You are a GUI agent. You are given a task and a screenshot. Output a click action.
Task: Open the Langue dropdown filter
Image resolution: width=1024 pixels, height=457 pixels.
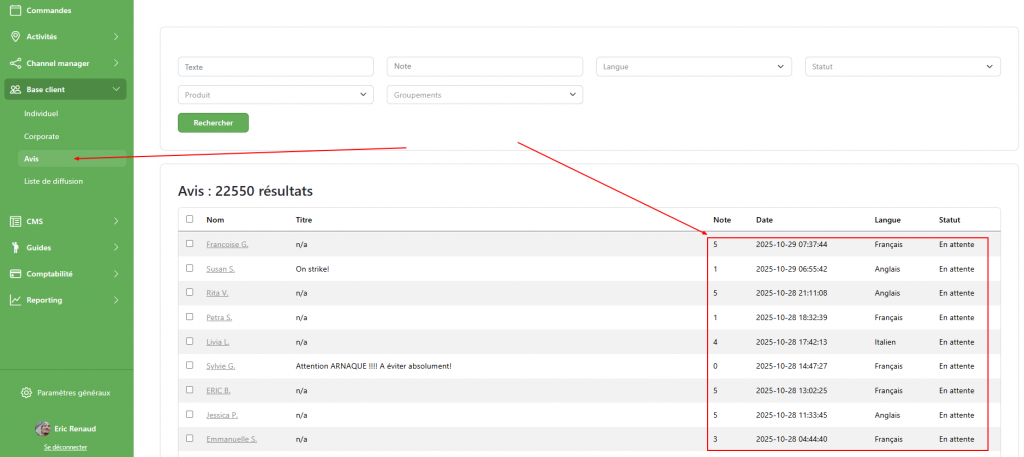(693, 67)
